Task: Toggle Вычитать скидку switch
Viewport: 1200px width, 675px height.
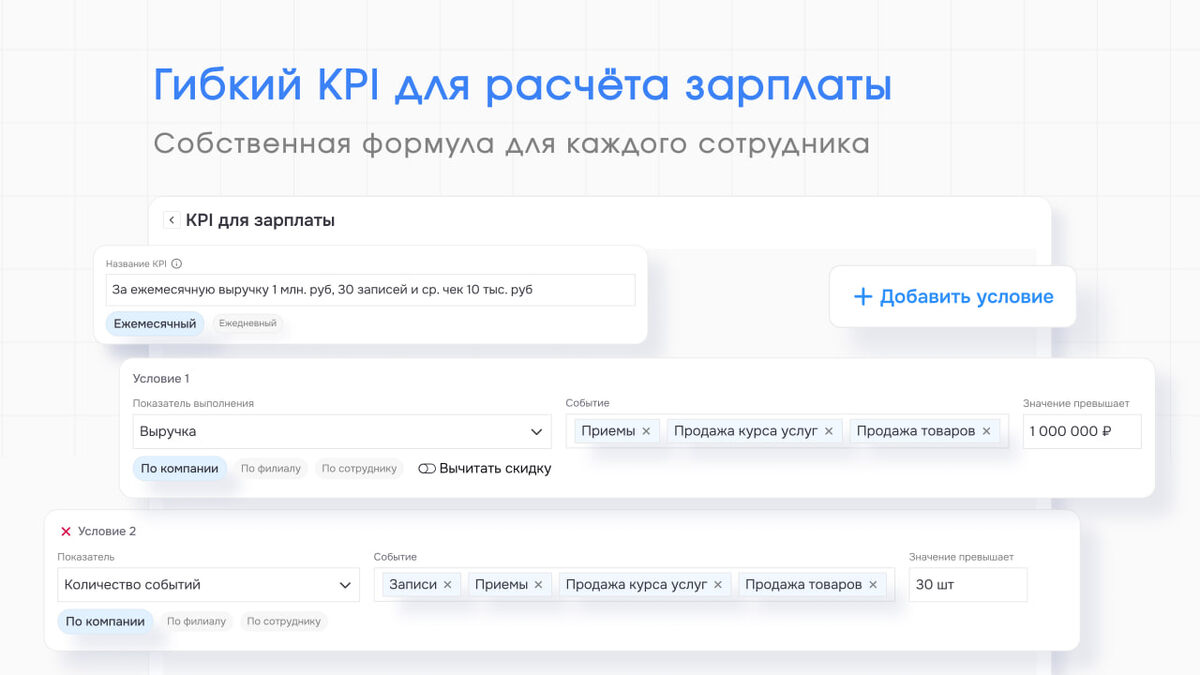Action: (427, 468)
